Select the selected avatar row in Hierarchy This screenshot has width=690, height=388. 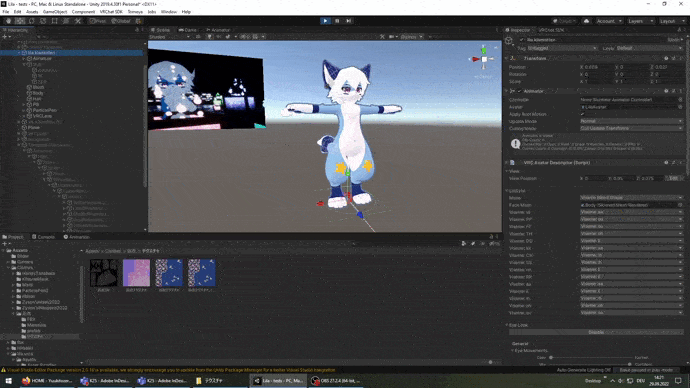pyautogui.click(x=72, y=52)
